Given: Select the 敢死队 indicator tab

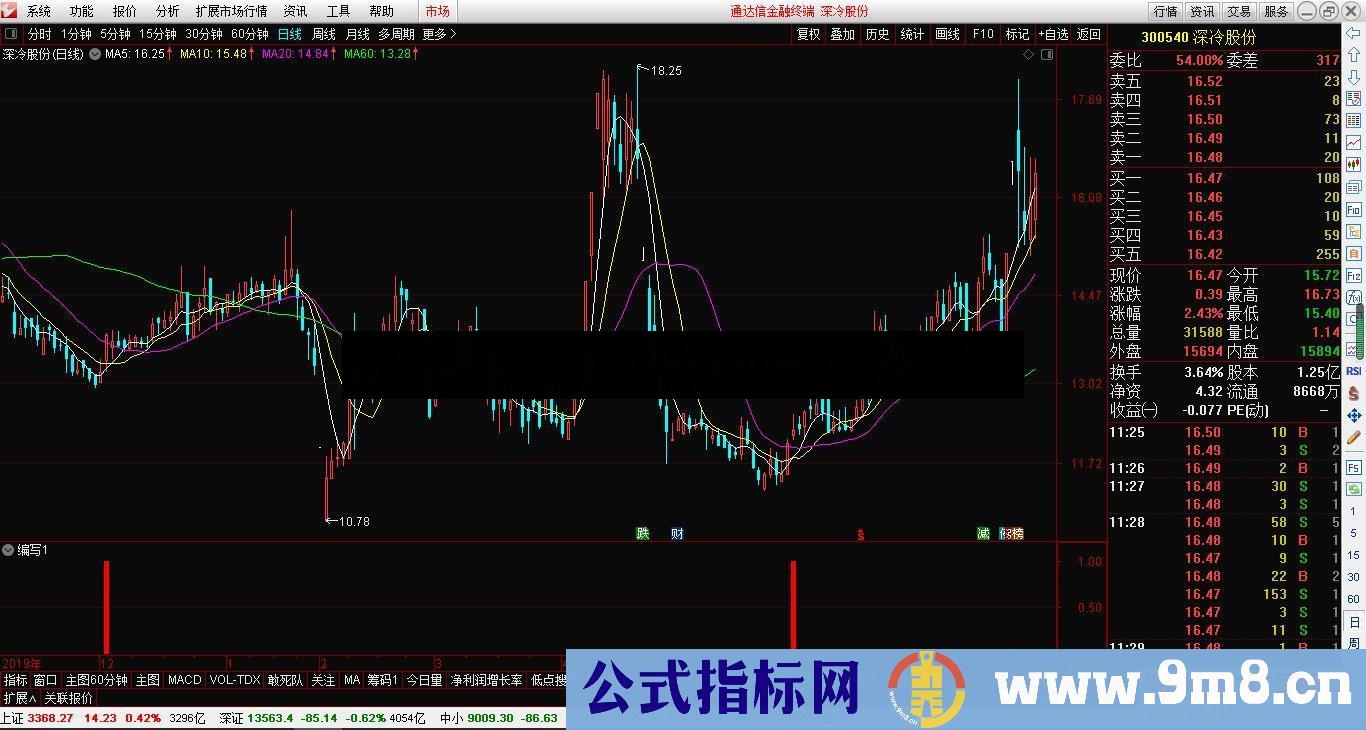Looking at the screenshot, I should click(x=285, y=680).
